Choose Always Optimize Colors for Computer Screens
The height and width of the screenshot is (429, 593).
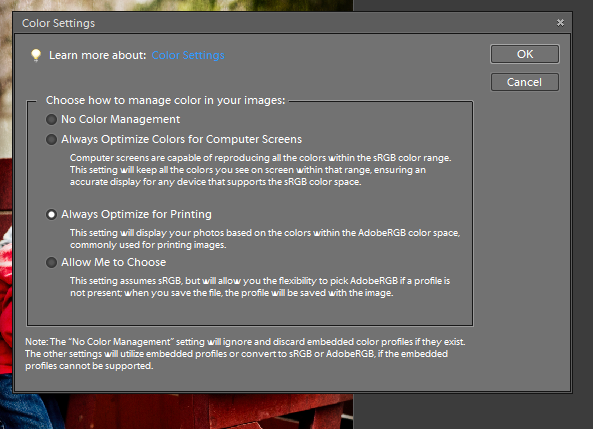(x=51, y=140)
